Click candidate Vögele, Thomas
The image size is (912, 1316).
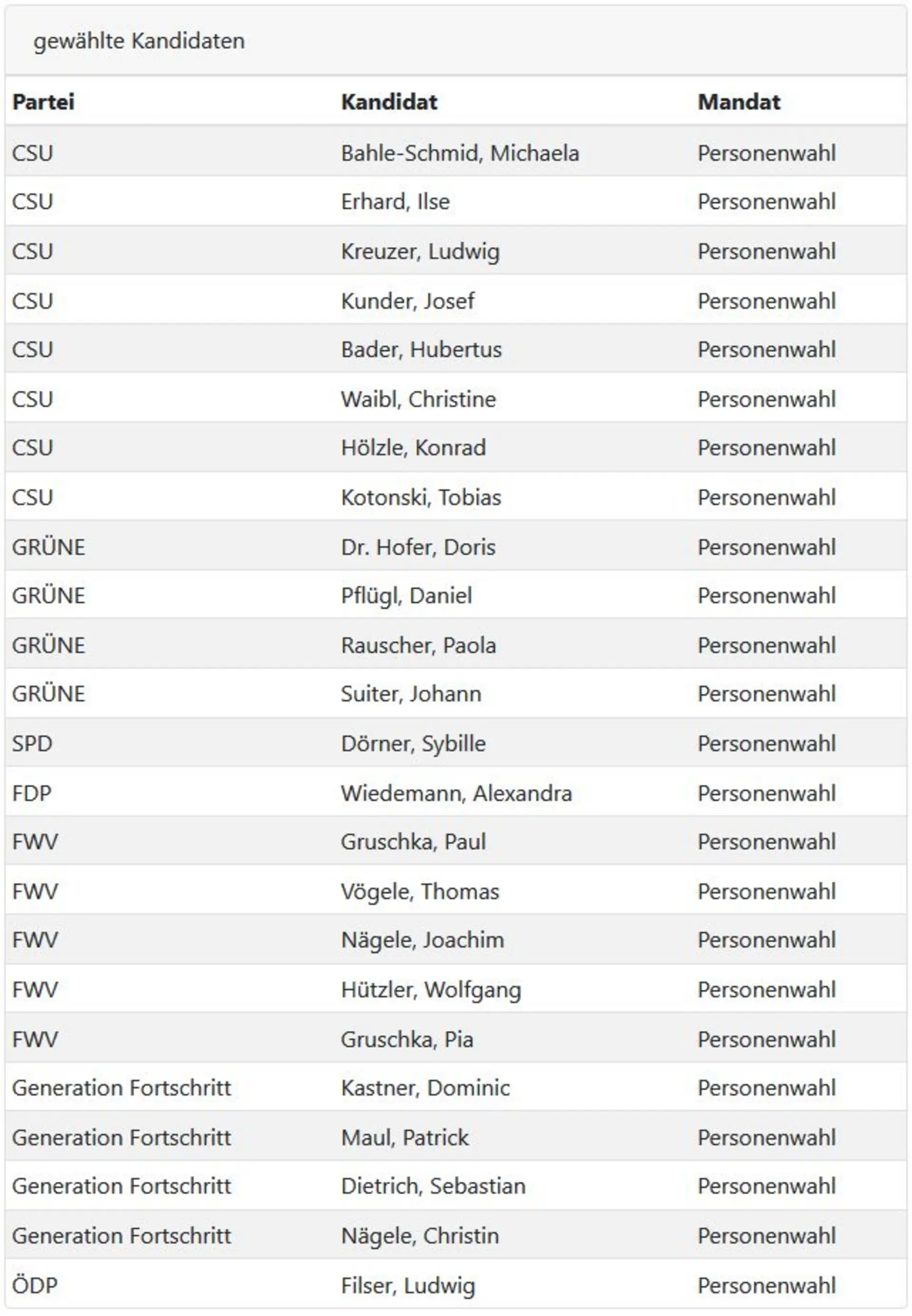(420, 891)
